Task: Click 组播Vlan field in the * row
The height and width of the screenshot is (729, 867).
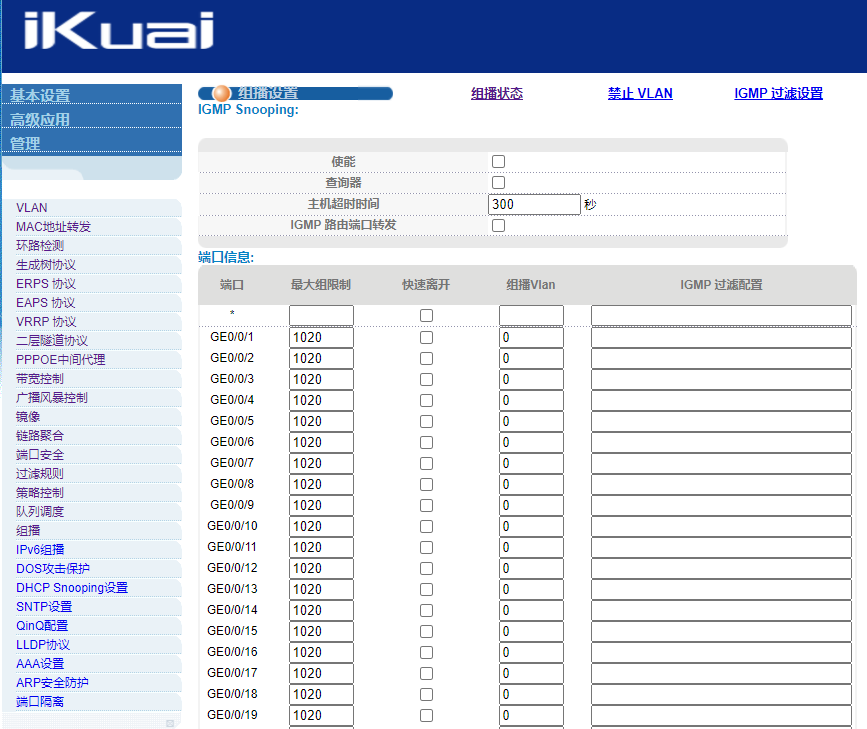Action: [x=531, y=315]
